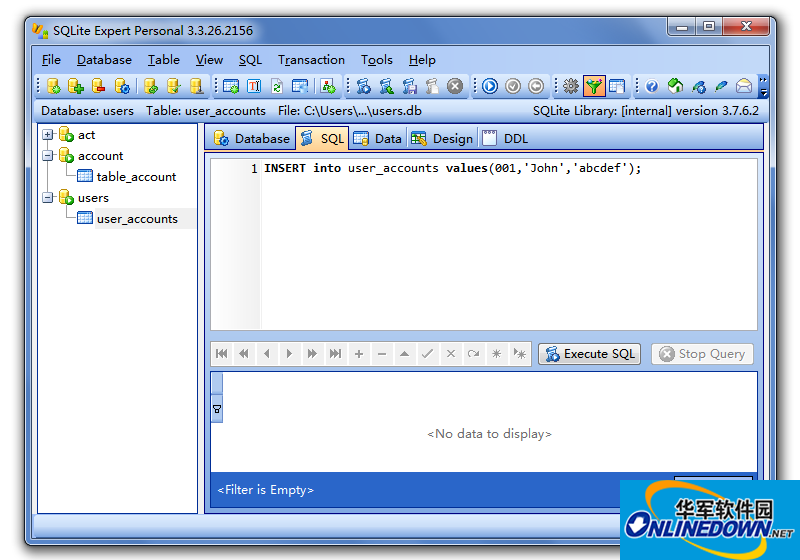Expand the toolbar overflow chevron at right end

pyautogui.click(x=763, y=86)
